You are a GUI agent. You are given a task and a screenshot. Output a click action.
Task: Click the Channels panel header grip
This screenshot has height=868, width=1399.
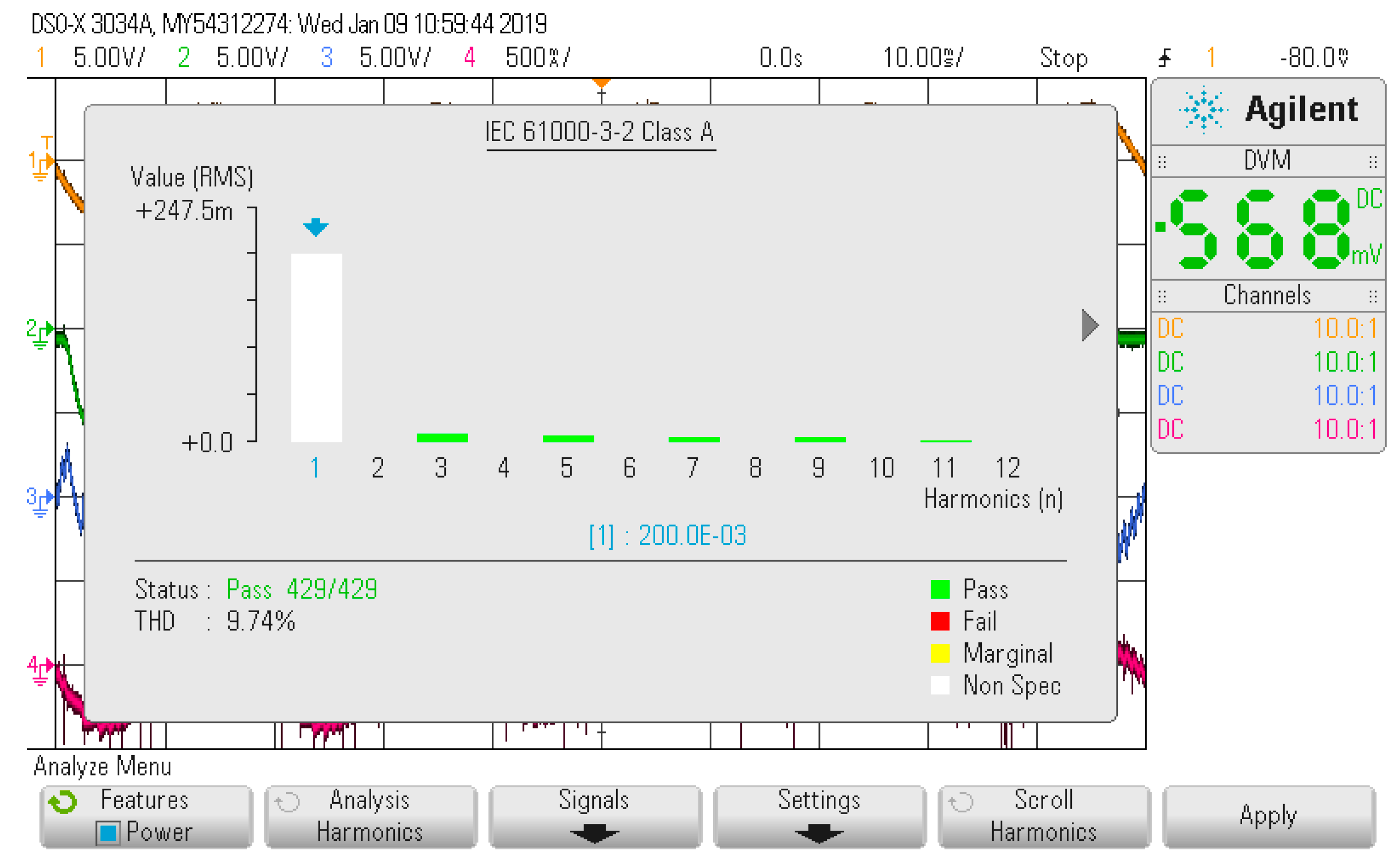1161,296
